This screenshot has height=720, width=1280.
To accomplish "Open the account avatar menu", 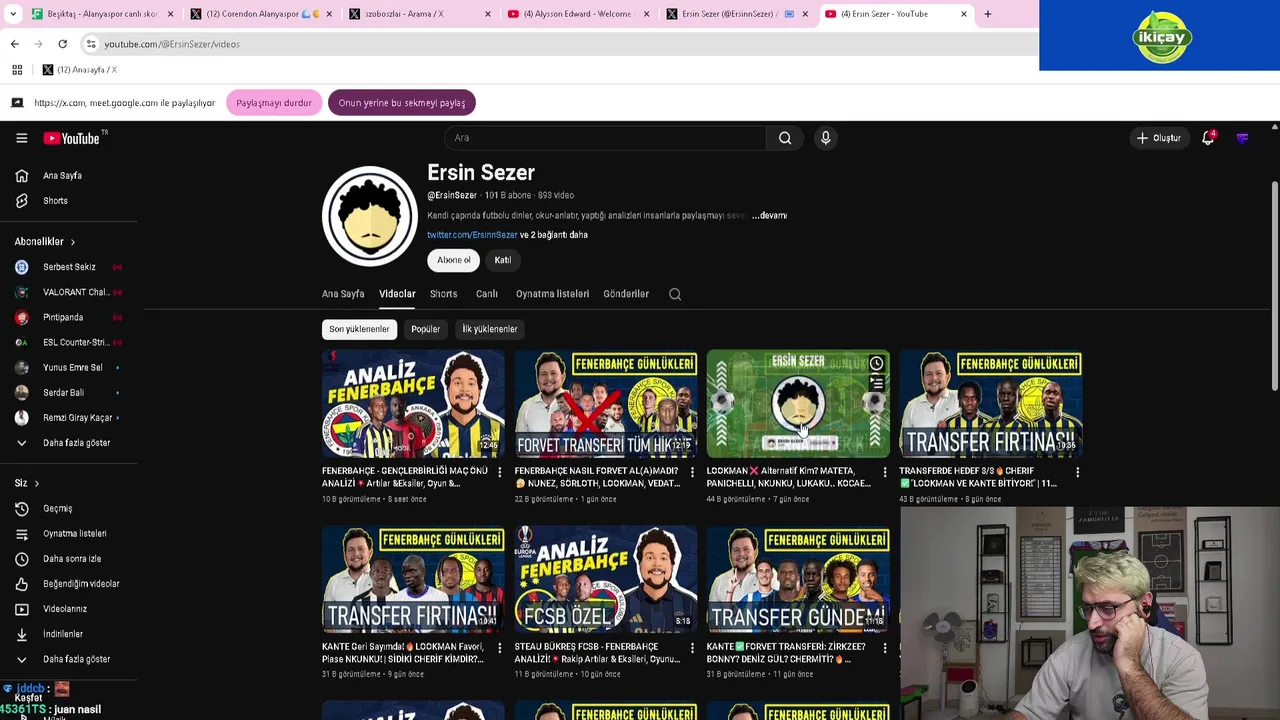I will pyautogui.click(x=1242, y=138).
